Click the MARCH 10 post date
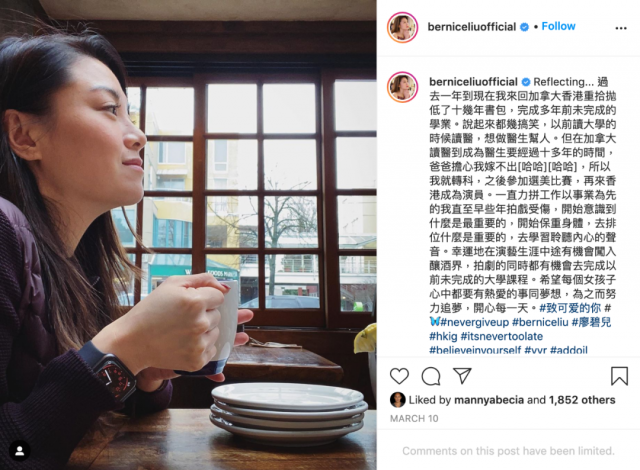Image resolution: width=640 pixels, height=470 pixels. click(x=414, y=419)
